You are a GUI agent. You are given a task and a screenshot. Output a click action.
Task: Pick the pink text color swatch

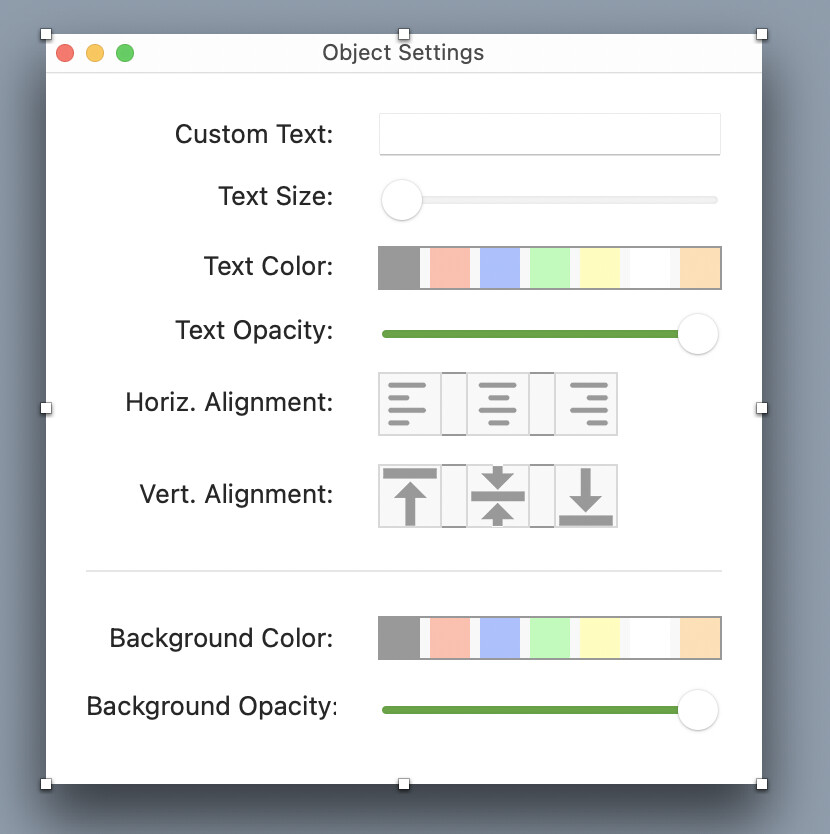[x=449, y=268]
